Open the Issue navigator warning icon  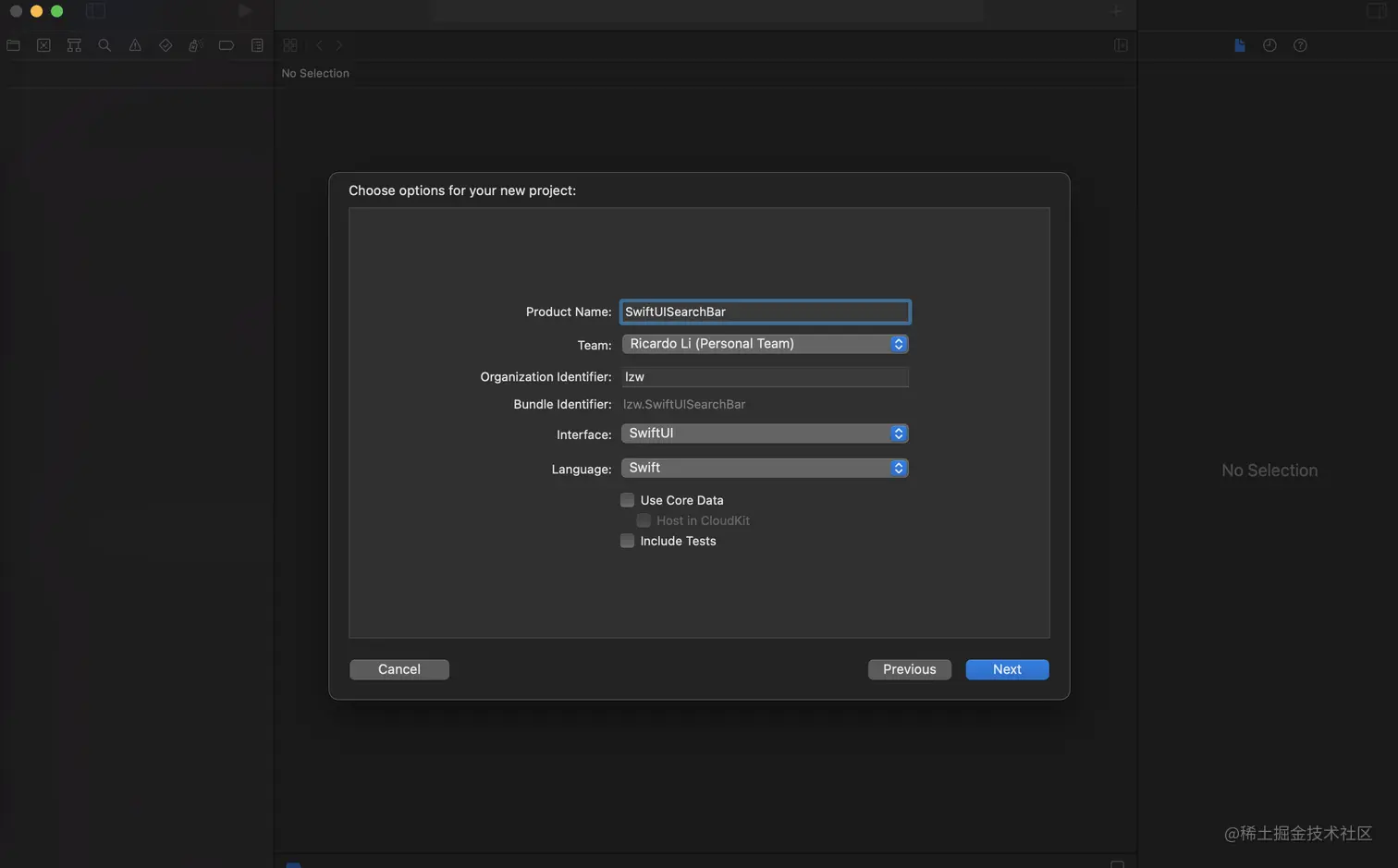tap(135, 45)
